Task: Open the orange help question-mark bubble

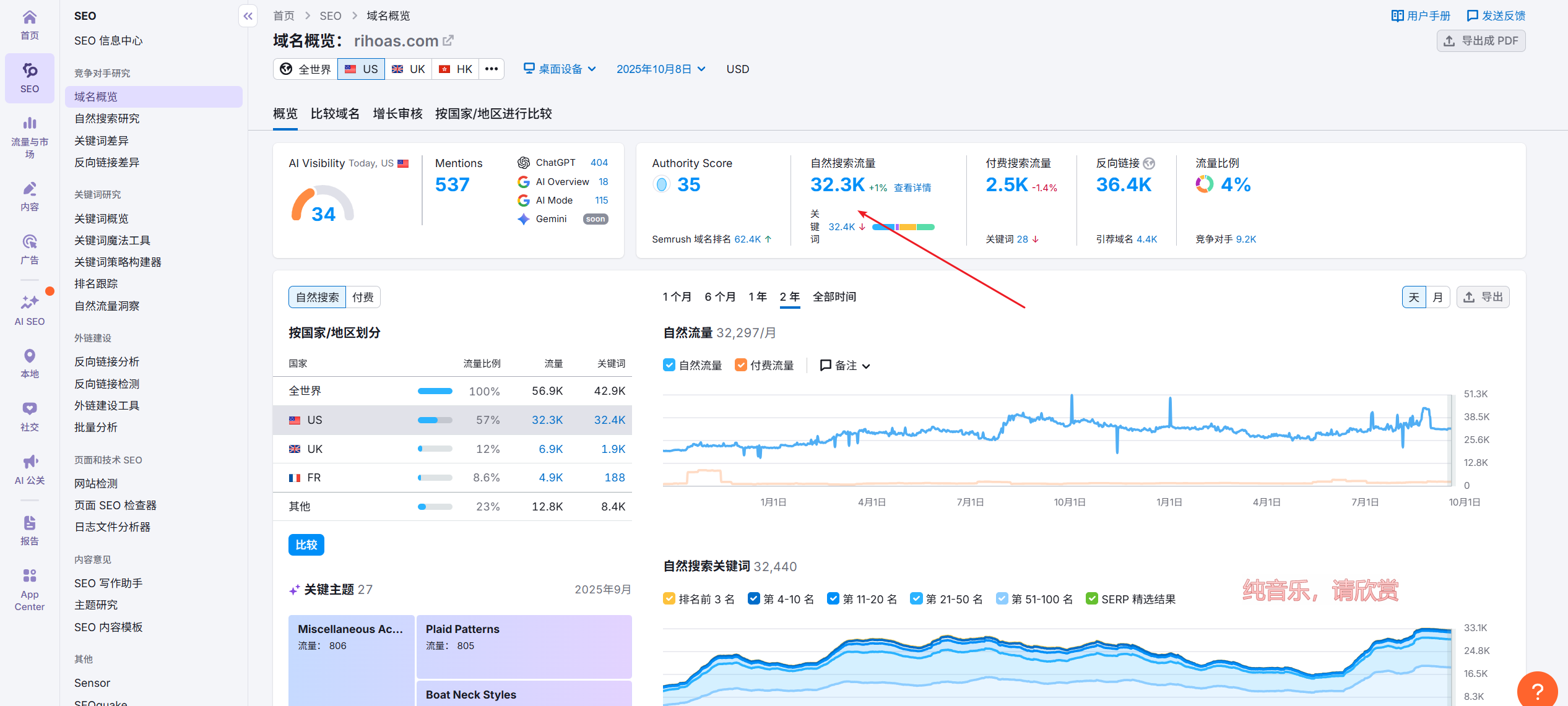Action: [1537, 690]
